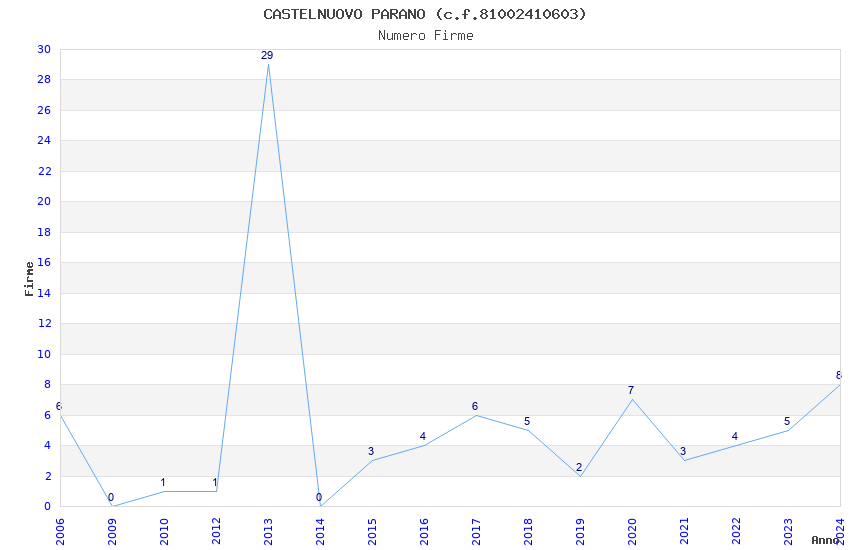The width and height of the screenshot is (850, 550).
Task: Click the y-axis tick label 26
Action: (x=44, y=110)
